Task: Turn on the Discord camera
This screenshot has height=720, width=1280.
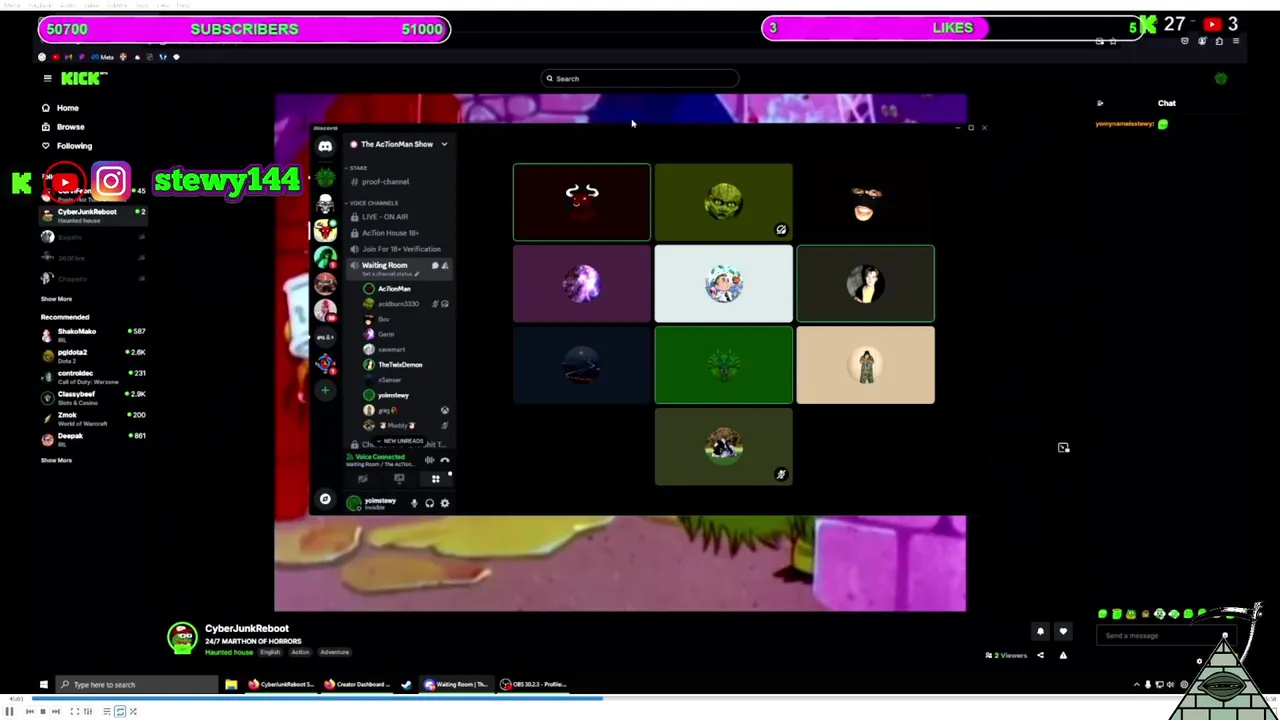Action: click(363, 479)
